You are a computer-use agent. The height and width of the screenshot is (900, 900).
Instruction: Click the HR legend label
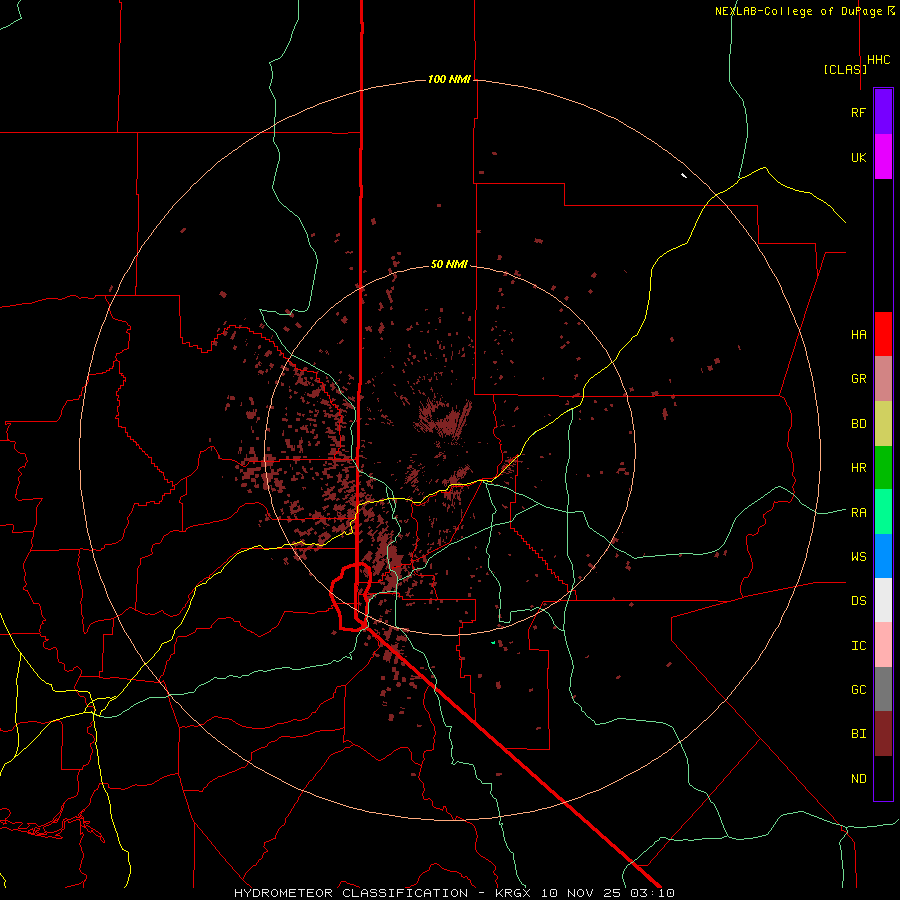pyautogui.click(x=858, y=468)
